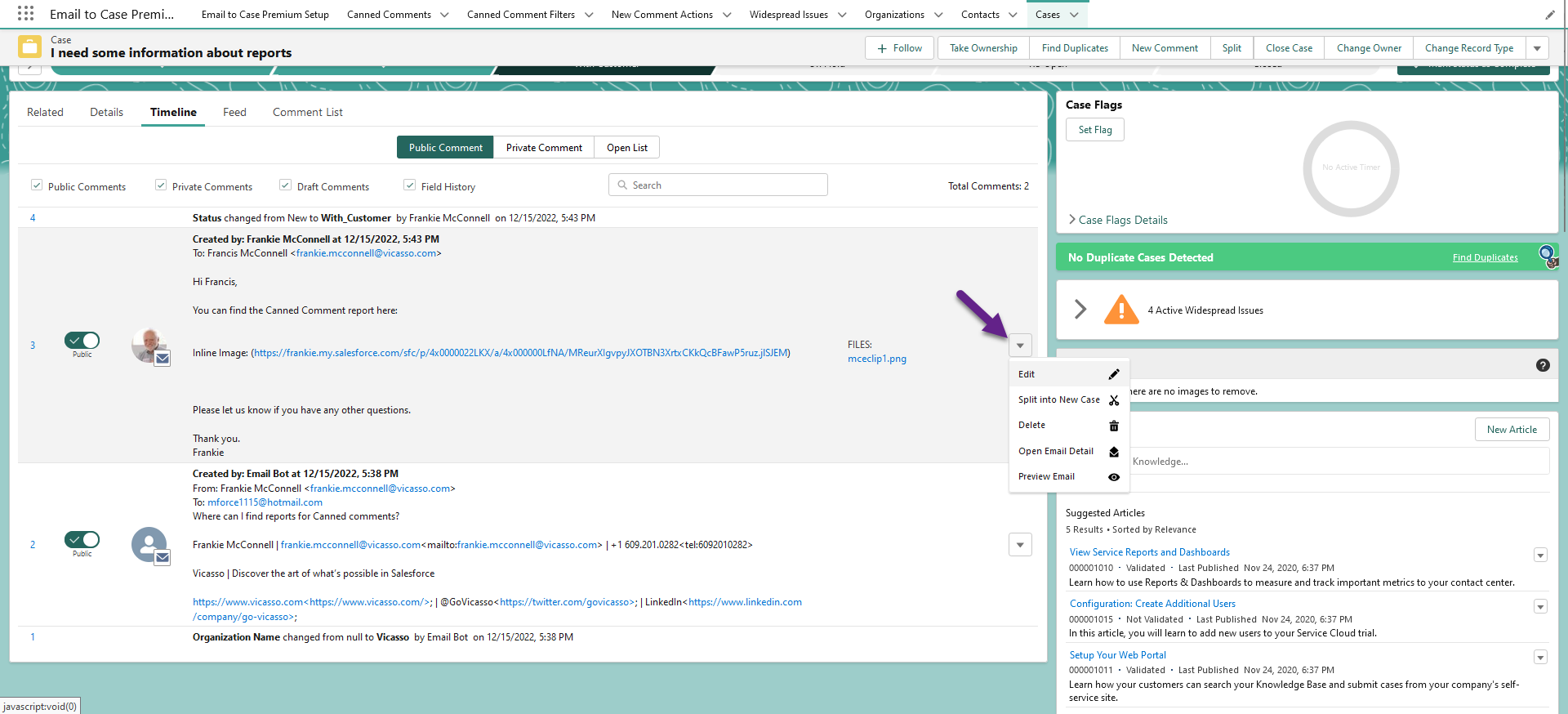The height and width of the screenshot is (714, 1568).
Task: Expand the Active Widespread Issues chevron
Action: [1080, 309]
